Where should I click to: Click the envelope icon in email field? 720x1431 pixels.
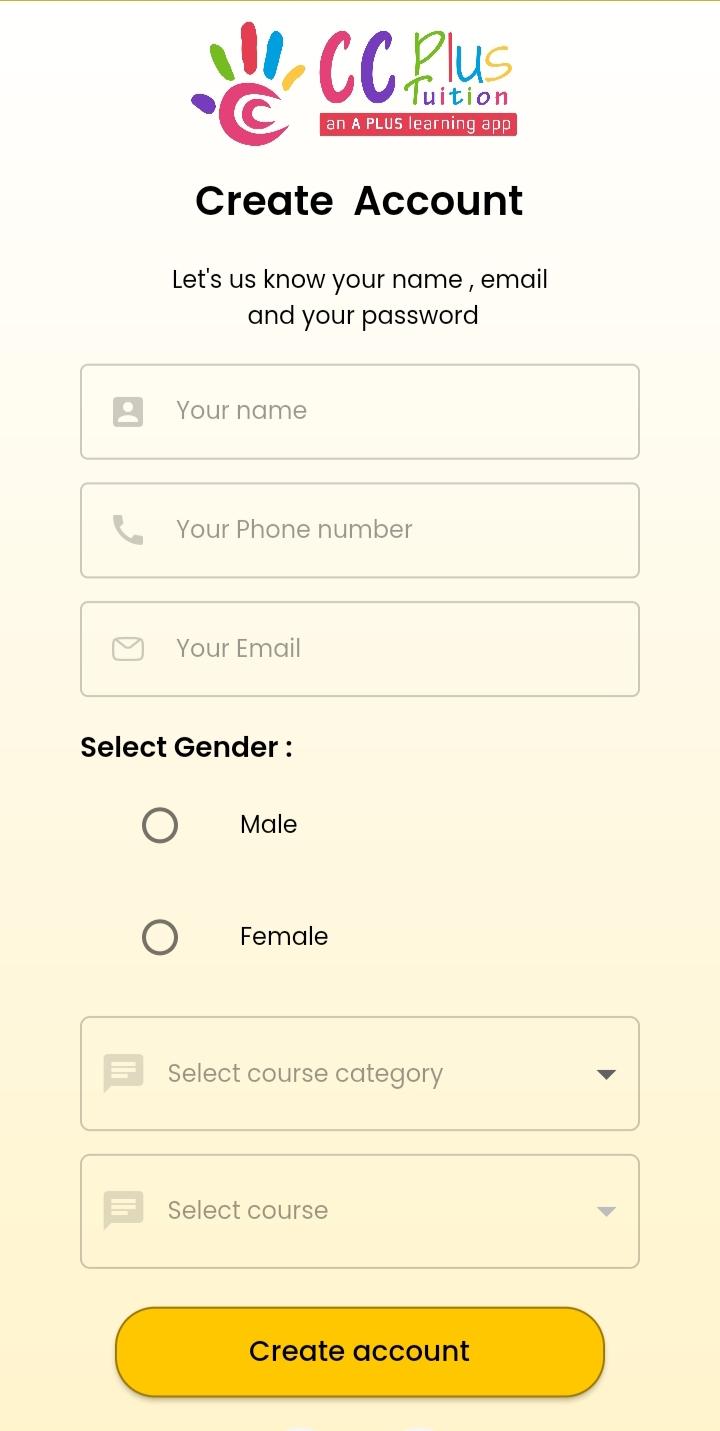point(128,649)
